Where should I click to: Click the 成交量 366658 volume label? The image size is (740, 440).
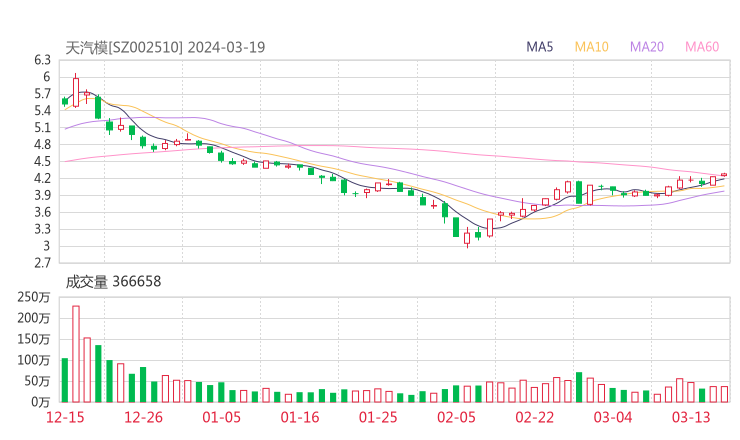point(113,282)
